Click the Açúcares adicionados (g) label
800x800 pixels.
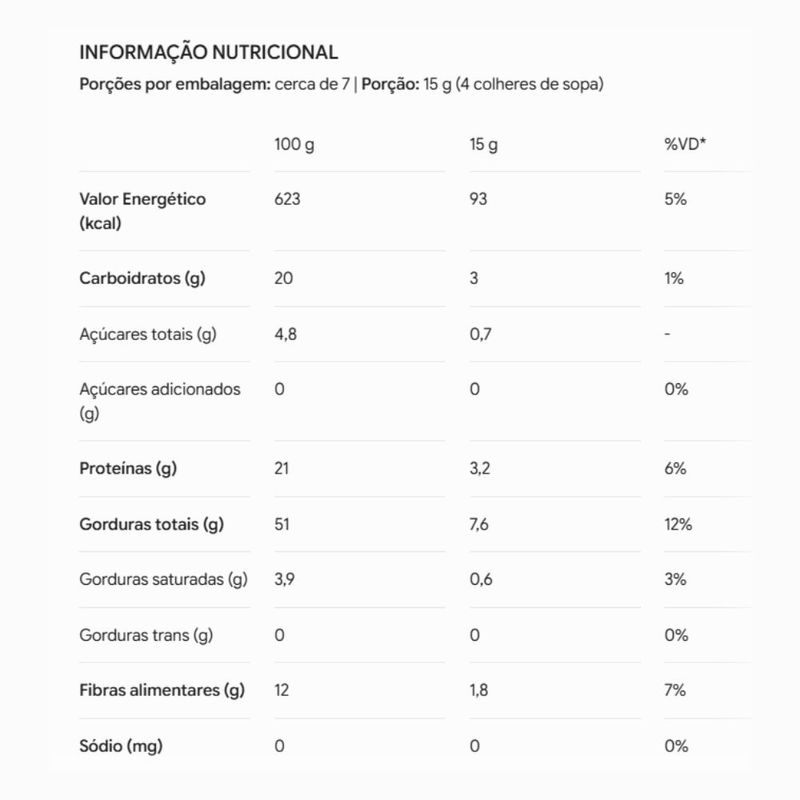pos(160,401)
